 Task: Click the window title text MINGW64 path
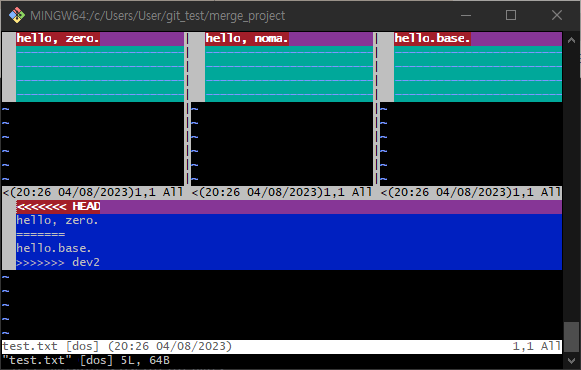(157, 16)
